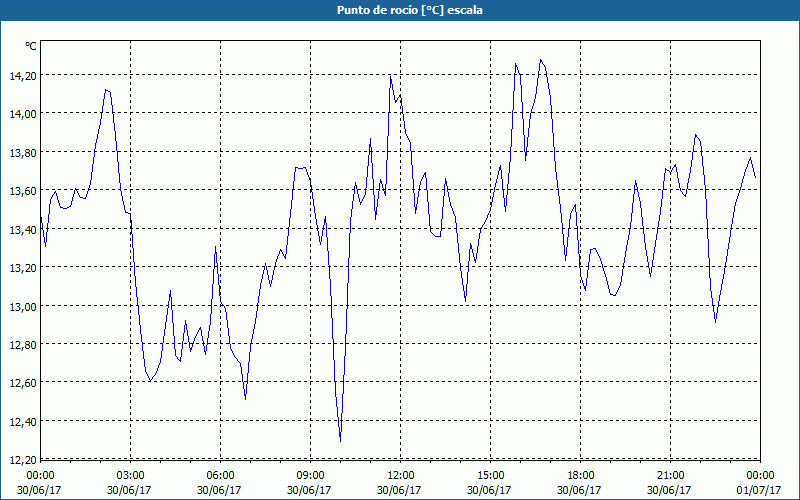
Task: Click the 03:00 time label
Action: coord(130,476)
